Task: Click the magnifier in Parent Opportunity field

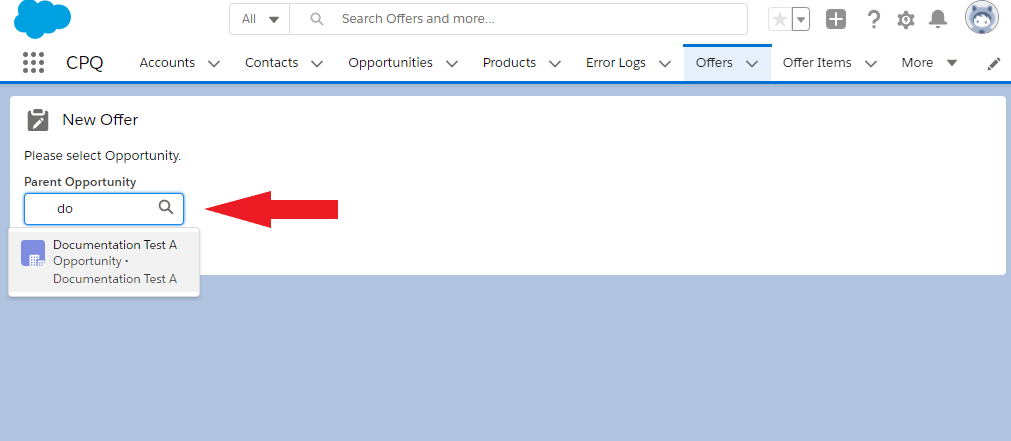Action: 166,207
